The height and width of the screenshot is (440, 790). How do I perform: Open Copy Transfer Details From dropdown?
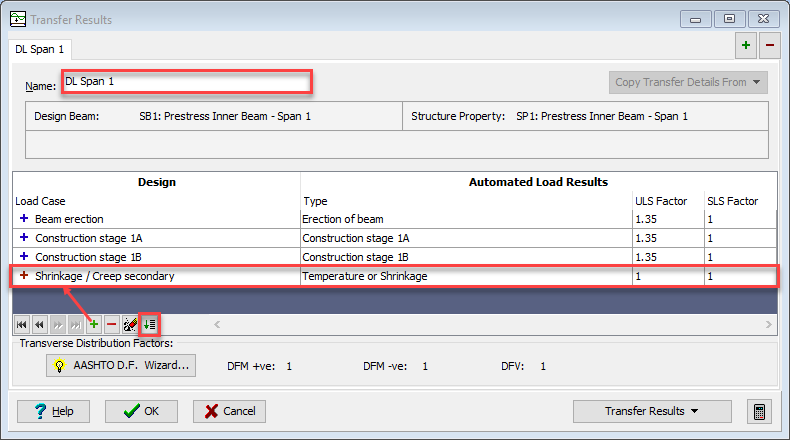coord(688,82)
